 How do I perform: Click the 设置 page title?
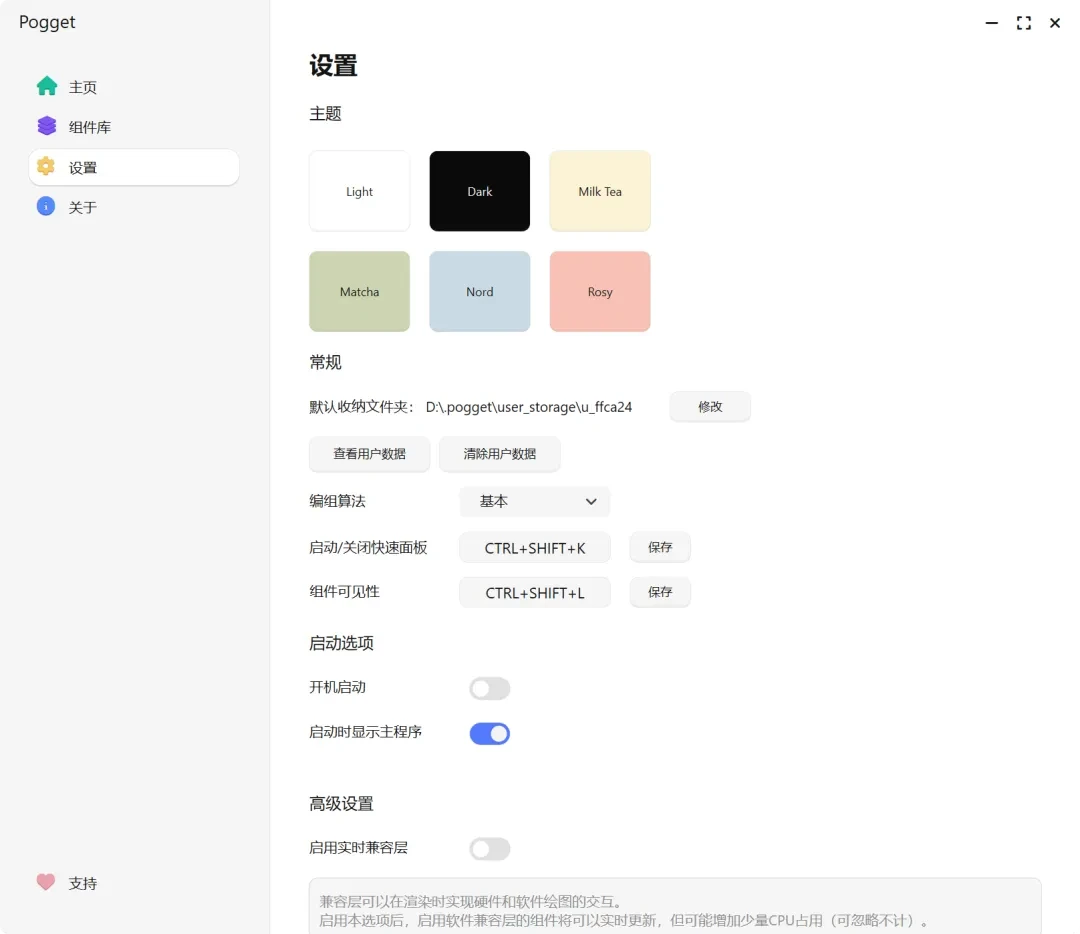coord(333,66)
